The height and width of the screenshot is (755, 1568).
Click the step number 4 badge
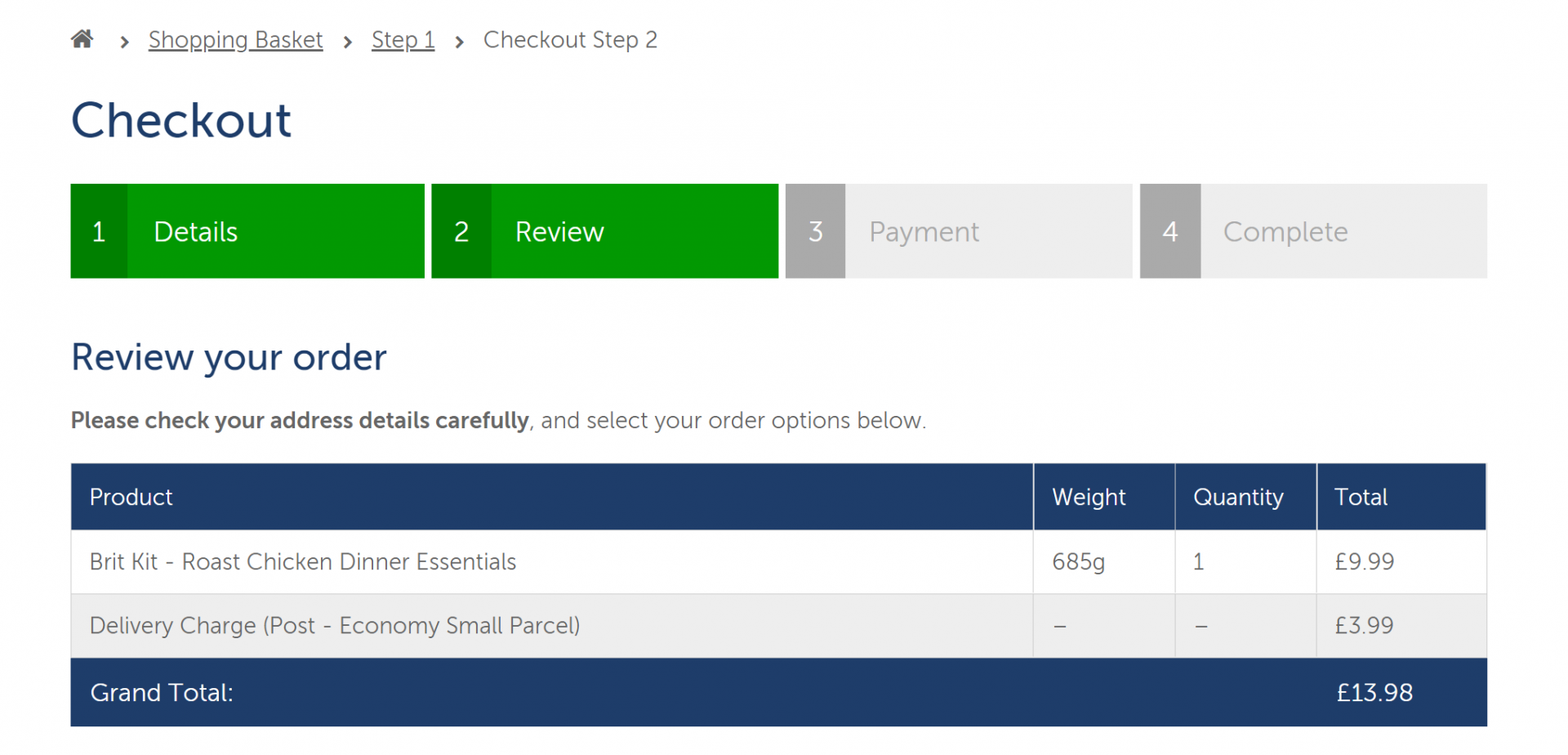1170,231
